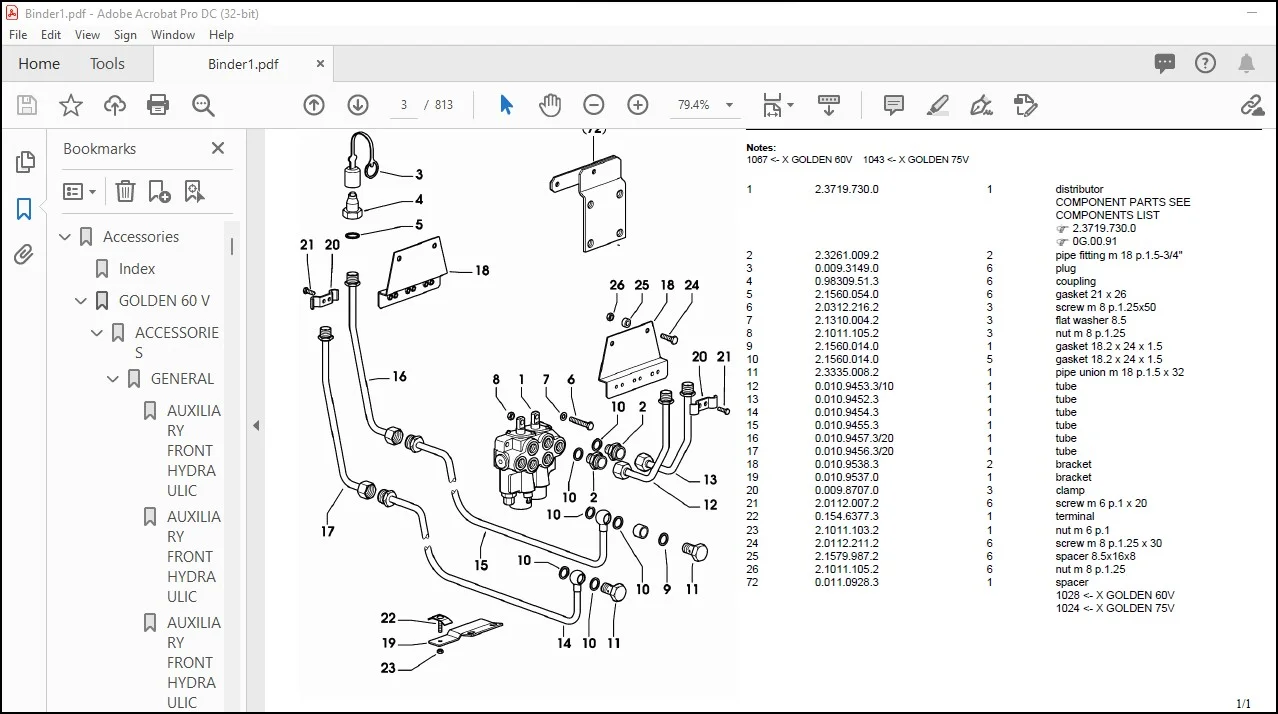Delete selected bookmark trash icon
Image resolution: width=1278 pixels, height=714 pixels.
pos(125,191)
